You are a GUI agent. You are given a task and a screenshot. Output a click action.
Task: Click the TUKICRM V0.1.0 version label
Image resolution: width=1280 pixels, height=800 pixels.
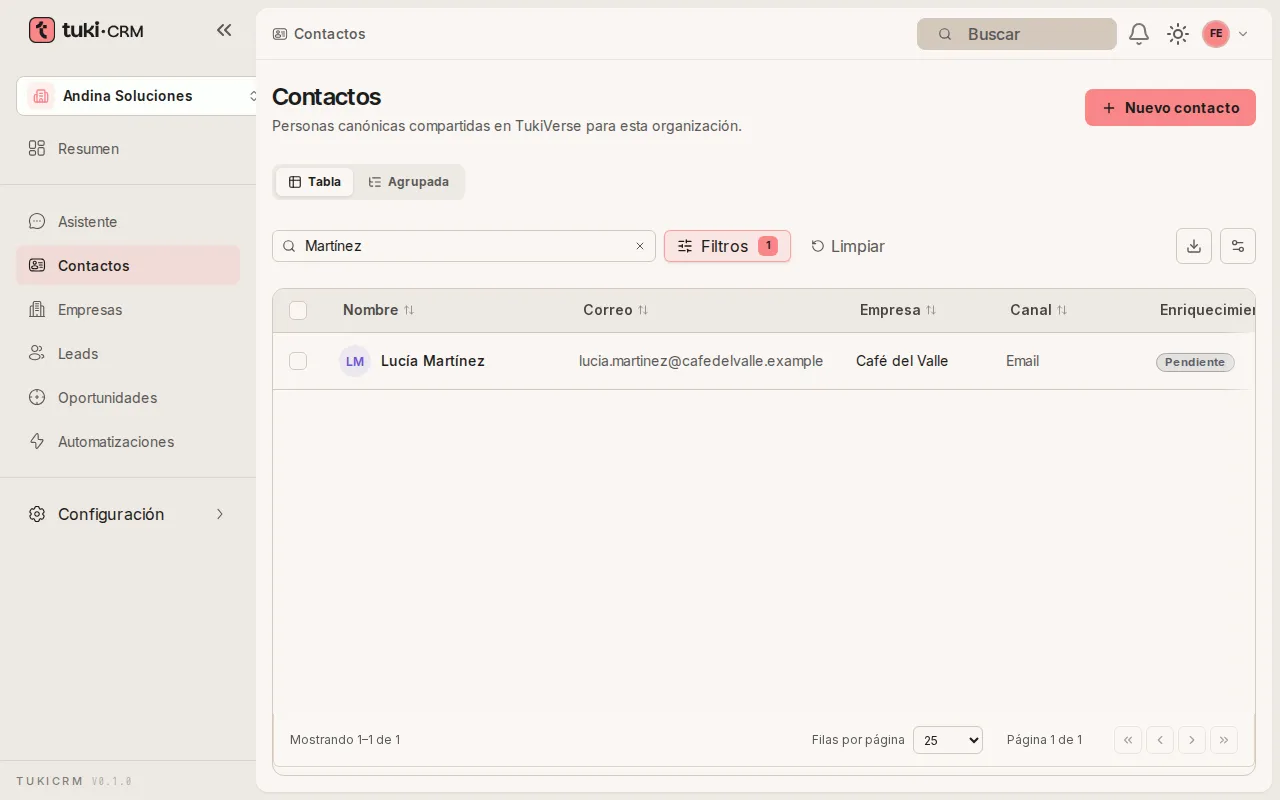click(x=74, y=781)
